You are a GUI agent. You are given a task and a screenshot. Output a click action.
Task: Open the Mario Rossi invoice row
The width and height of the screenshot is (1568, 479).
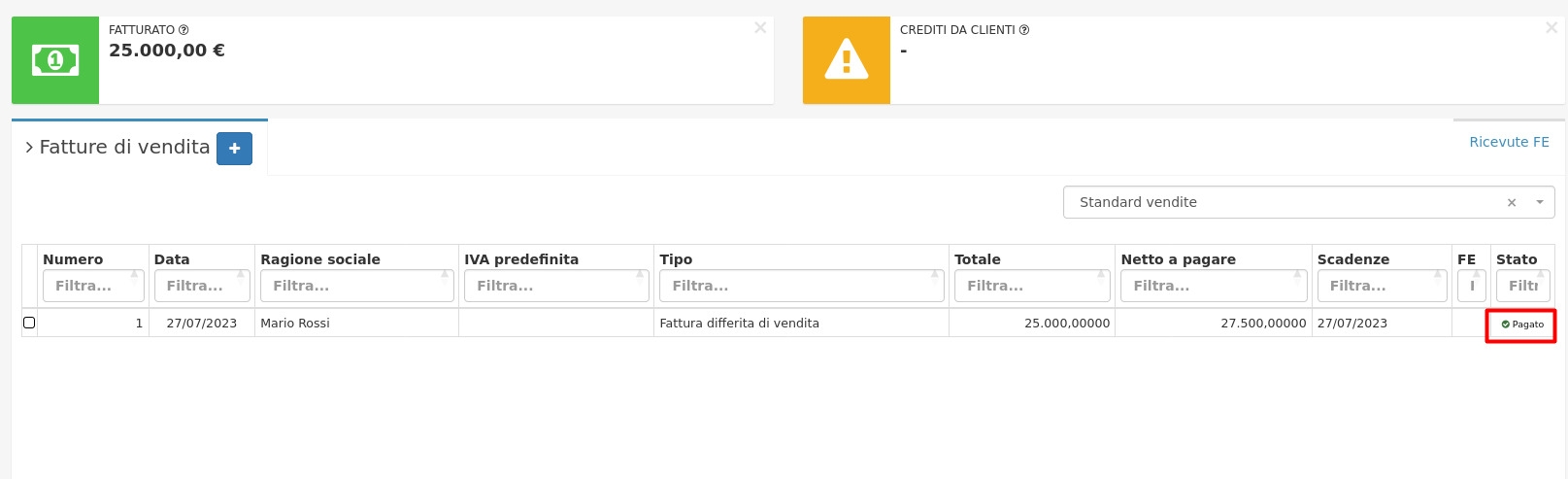(x=295, y=324)
